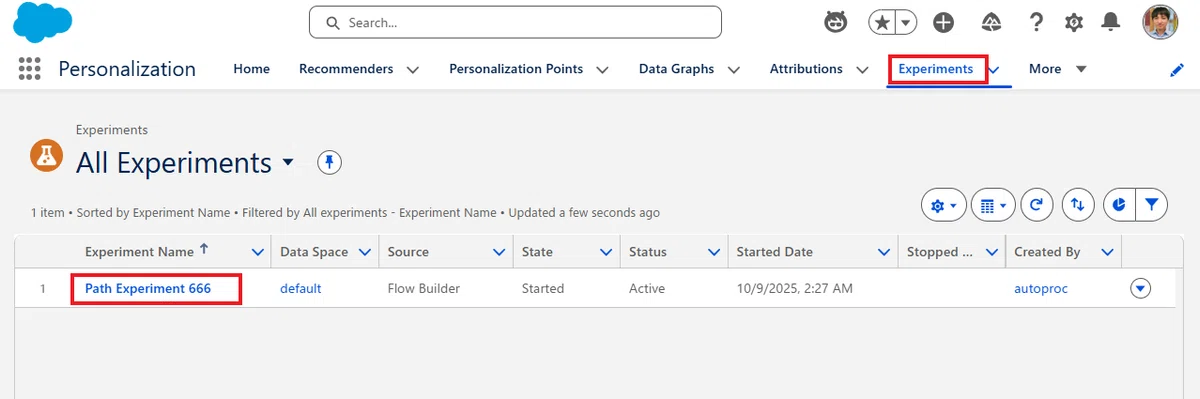Open the Data Graphs tab
1200x399 pixels.
point(677,69)
